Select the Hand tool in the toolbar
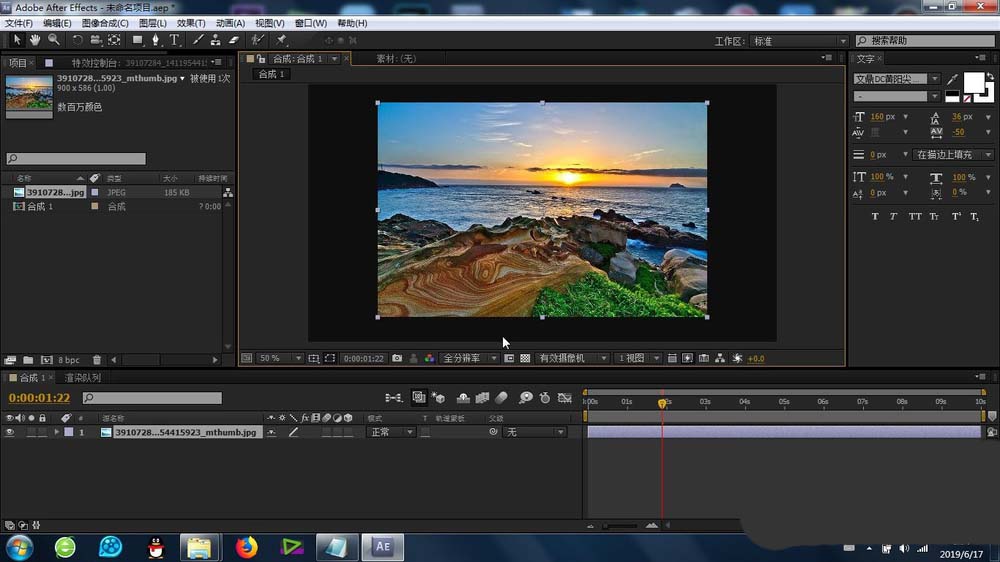The height and width of the screenshot is (562, 1000). (x=35, y=40)
